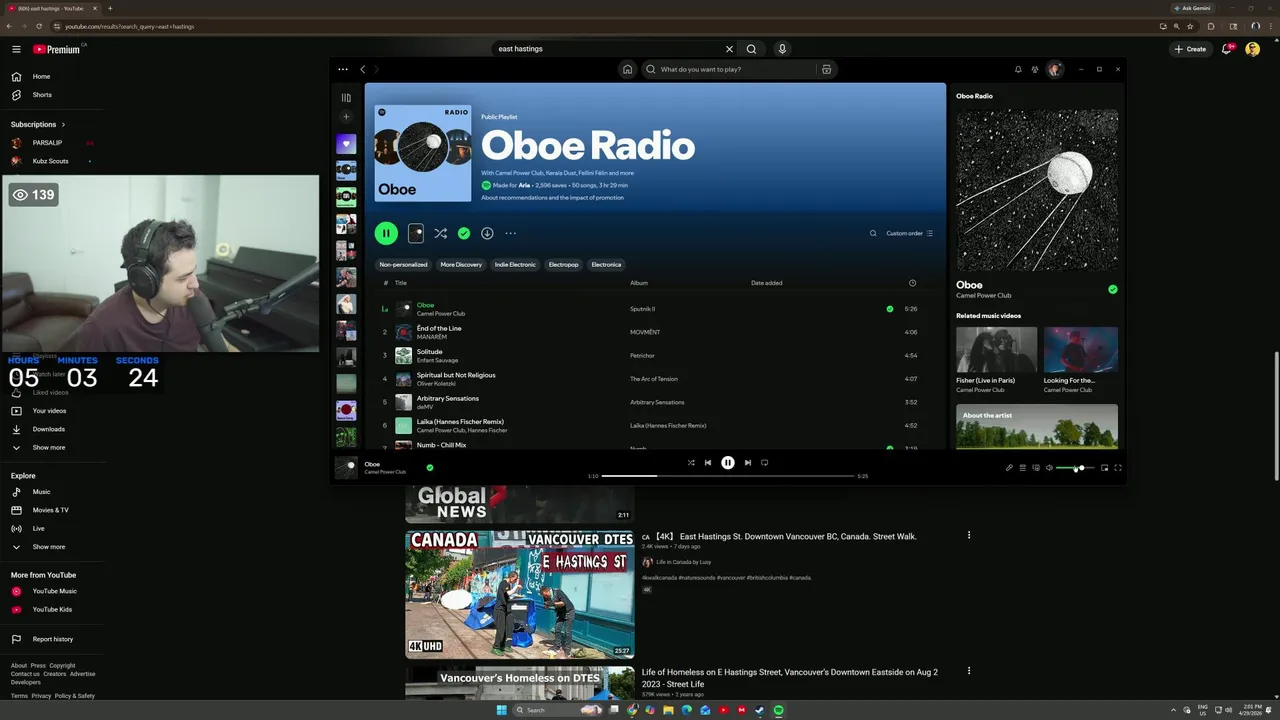
Task: Toggle saved checkmark in Oboe side panel
Action: pyautogui.click(x=1112, y=289)
